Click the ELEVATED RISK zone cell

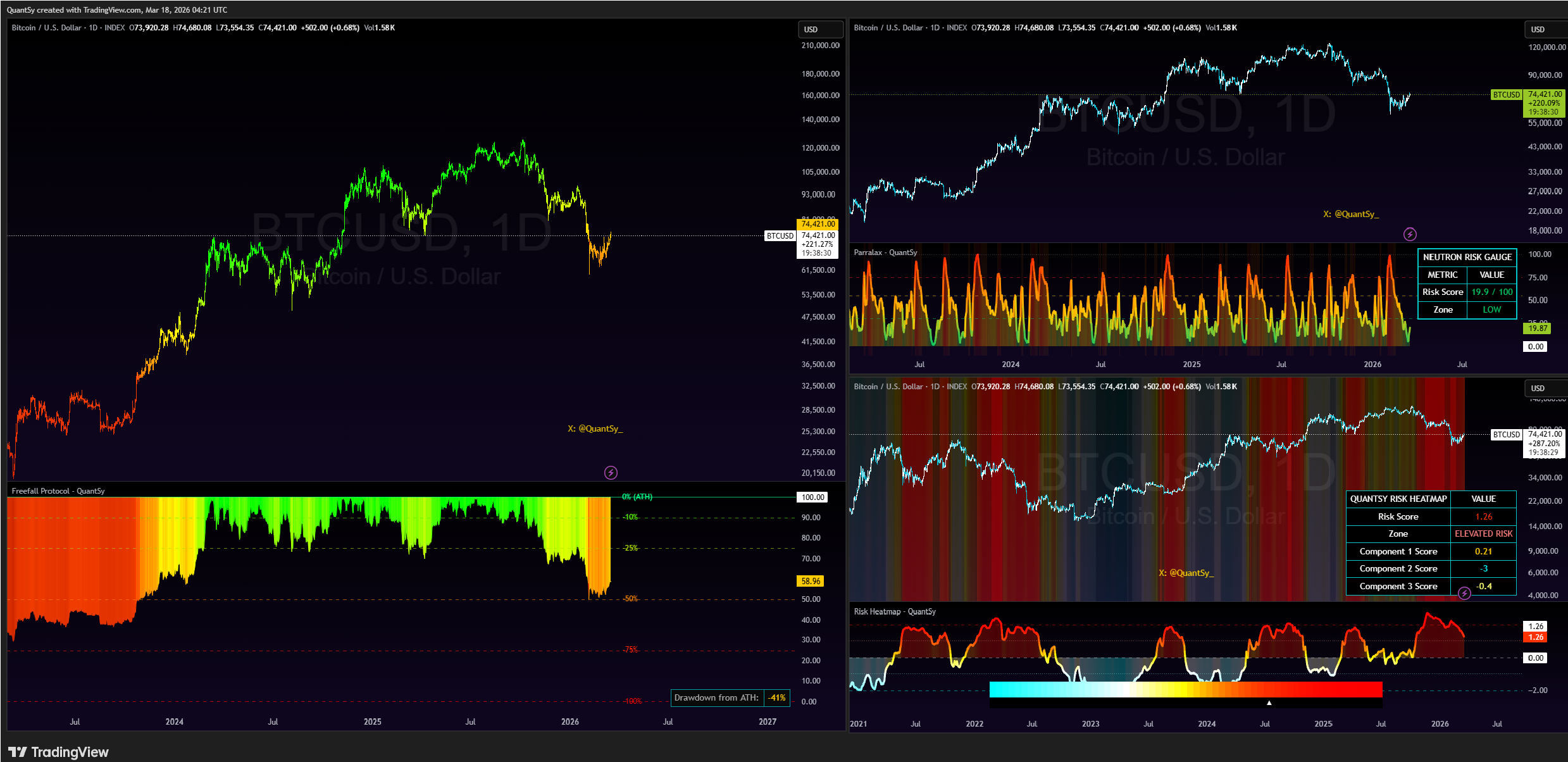(x=1483, y=534)
